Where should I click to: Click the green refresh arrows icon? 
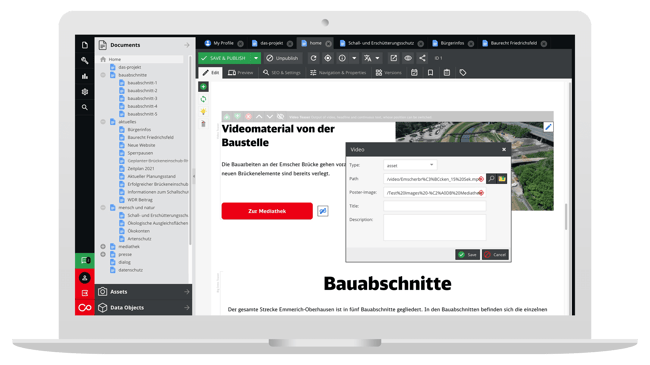[x=203, y=99]
